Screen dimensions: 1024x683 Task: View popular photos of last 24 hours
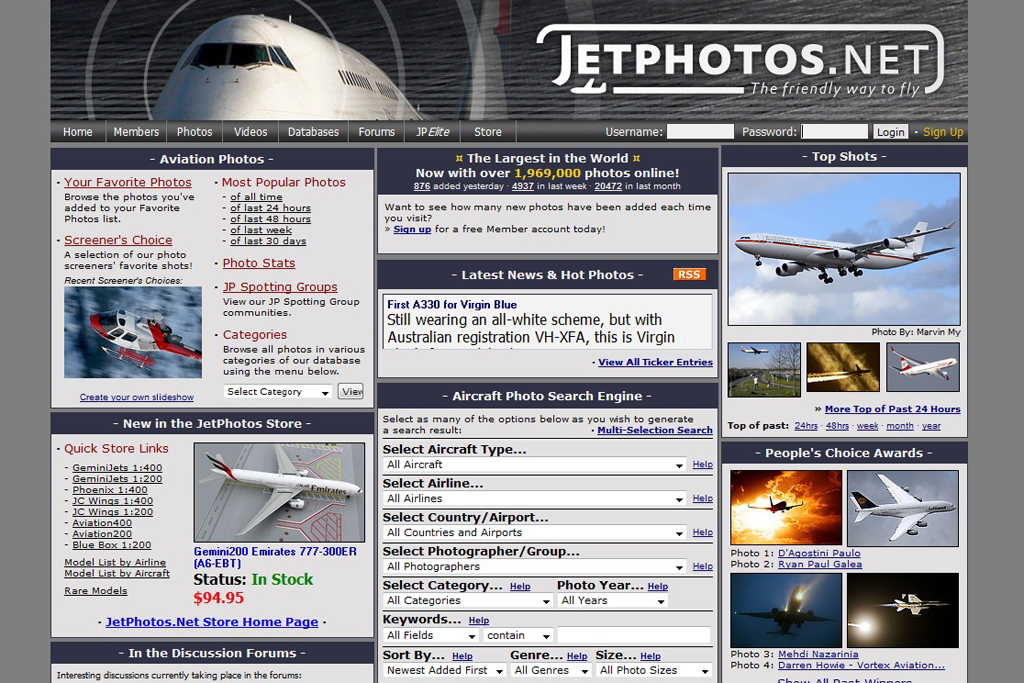pyautogui.click(x=270, y=208)
